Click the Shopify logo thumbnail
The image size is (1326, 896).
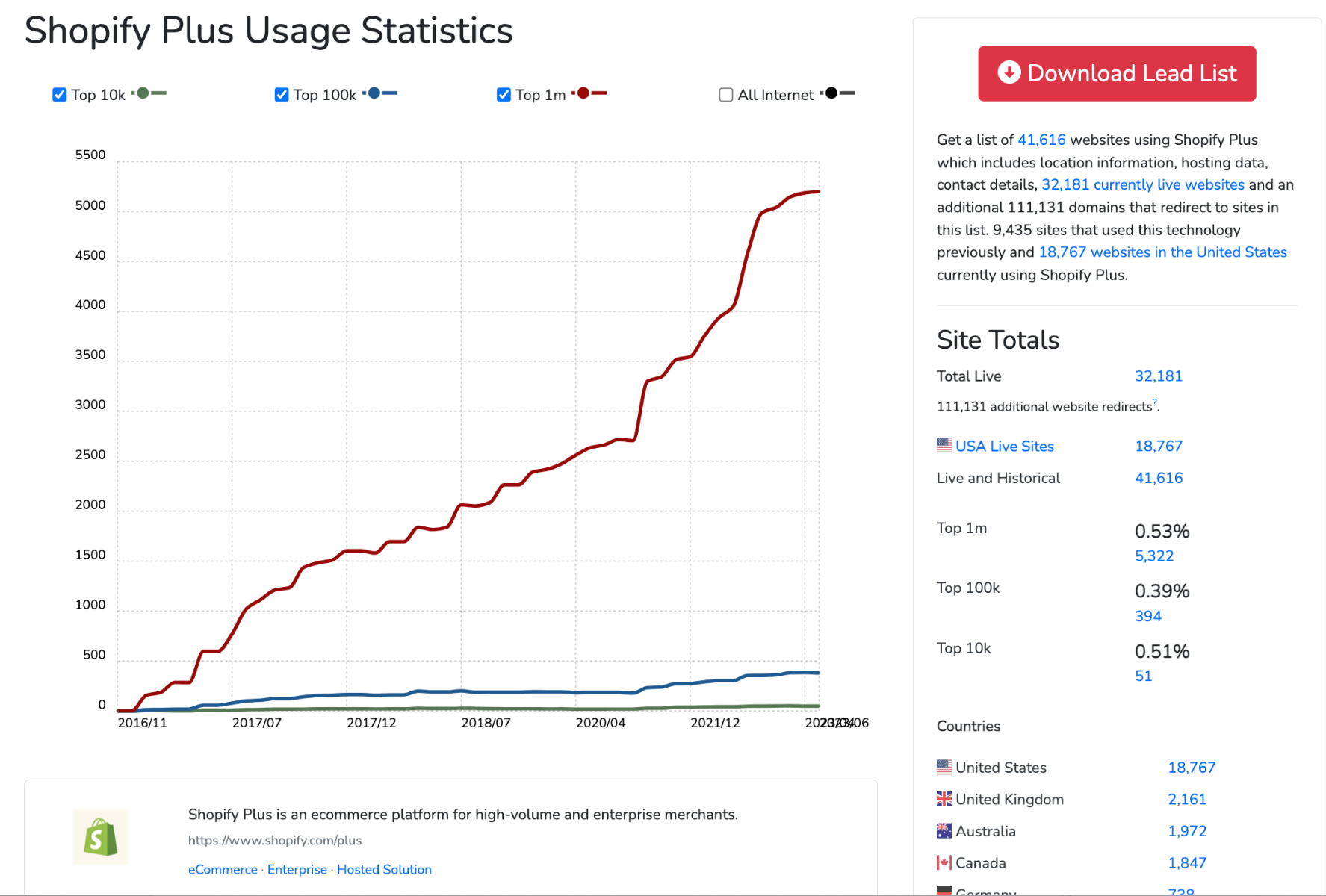101,837
